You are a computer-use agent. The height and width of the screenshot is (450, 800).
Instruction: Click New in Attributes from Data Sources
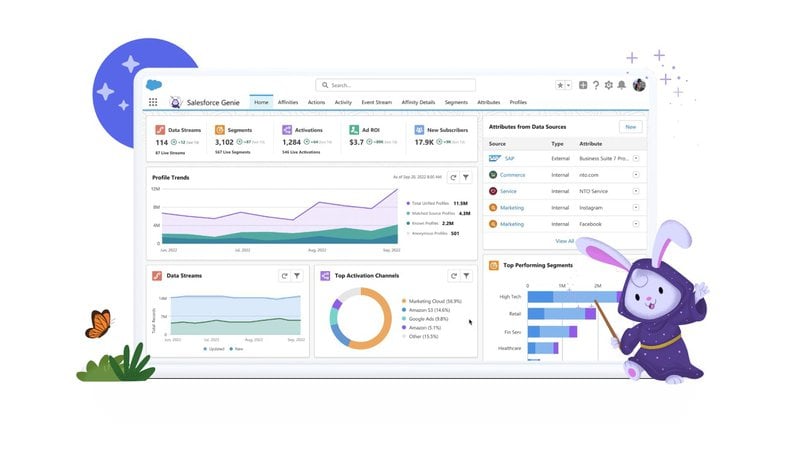[631, 127]
